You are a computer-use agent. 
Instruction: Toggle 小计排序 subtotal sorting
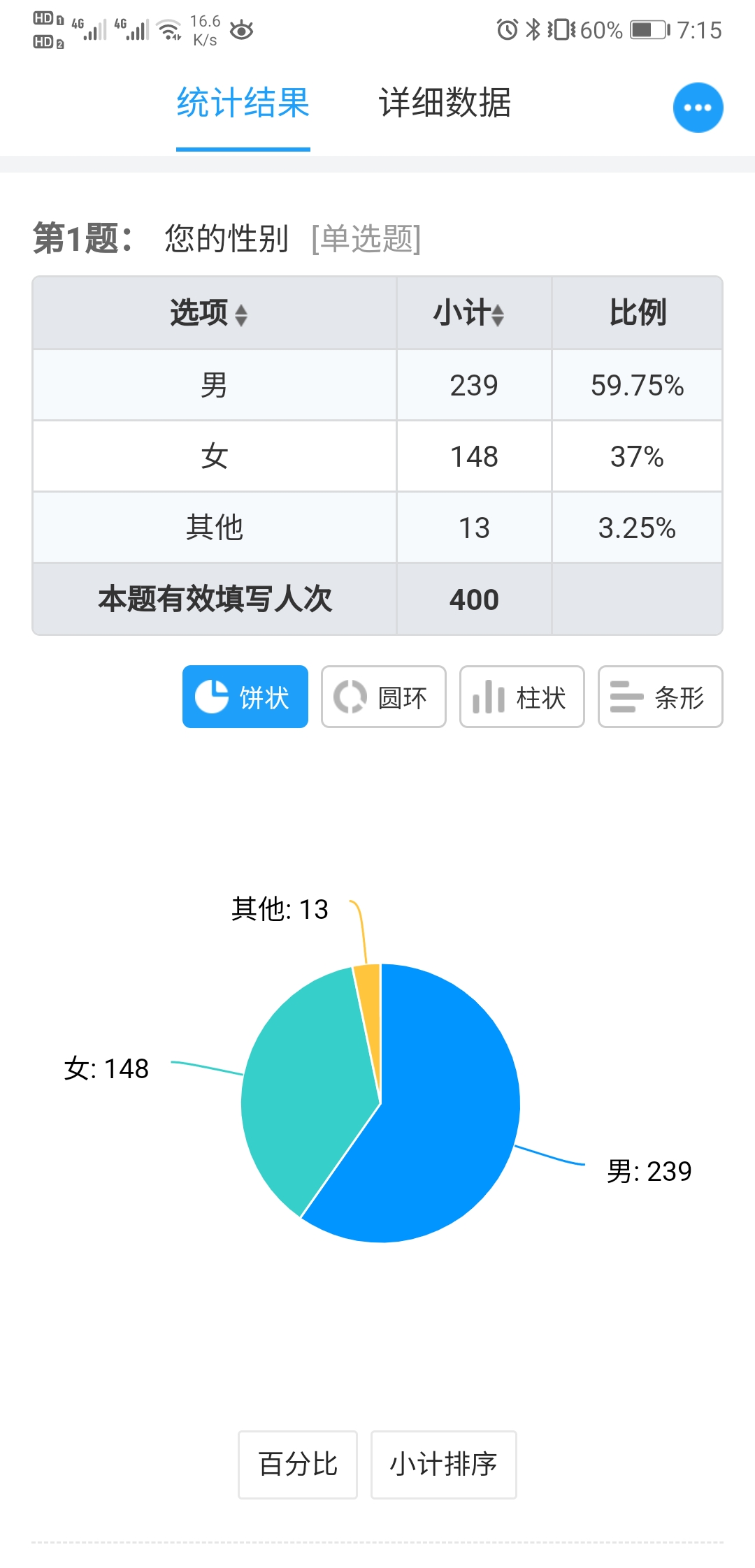pyautogui.click(x=444, y=1465)
